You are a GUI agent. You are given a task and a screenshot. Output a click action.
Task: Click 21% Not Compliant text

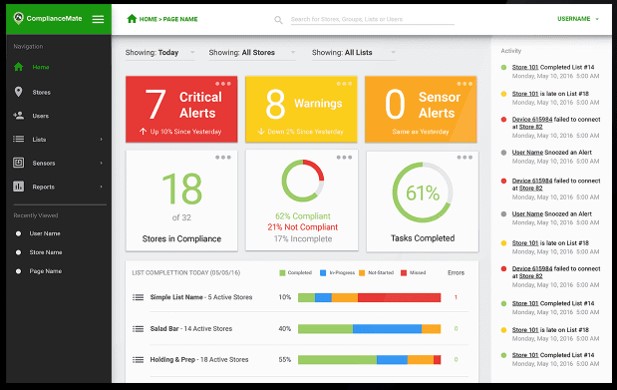[303, 227]
